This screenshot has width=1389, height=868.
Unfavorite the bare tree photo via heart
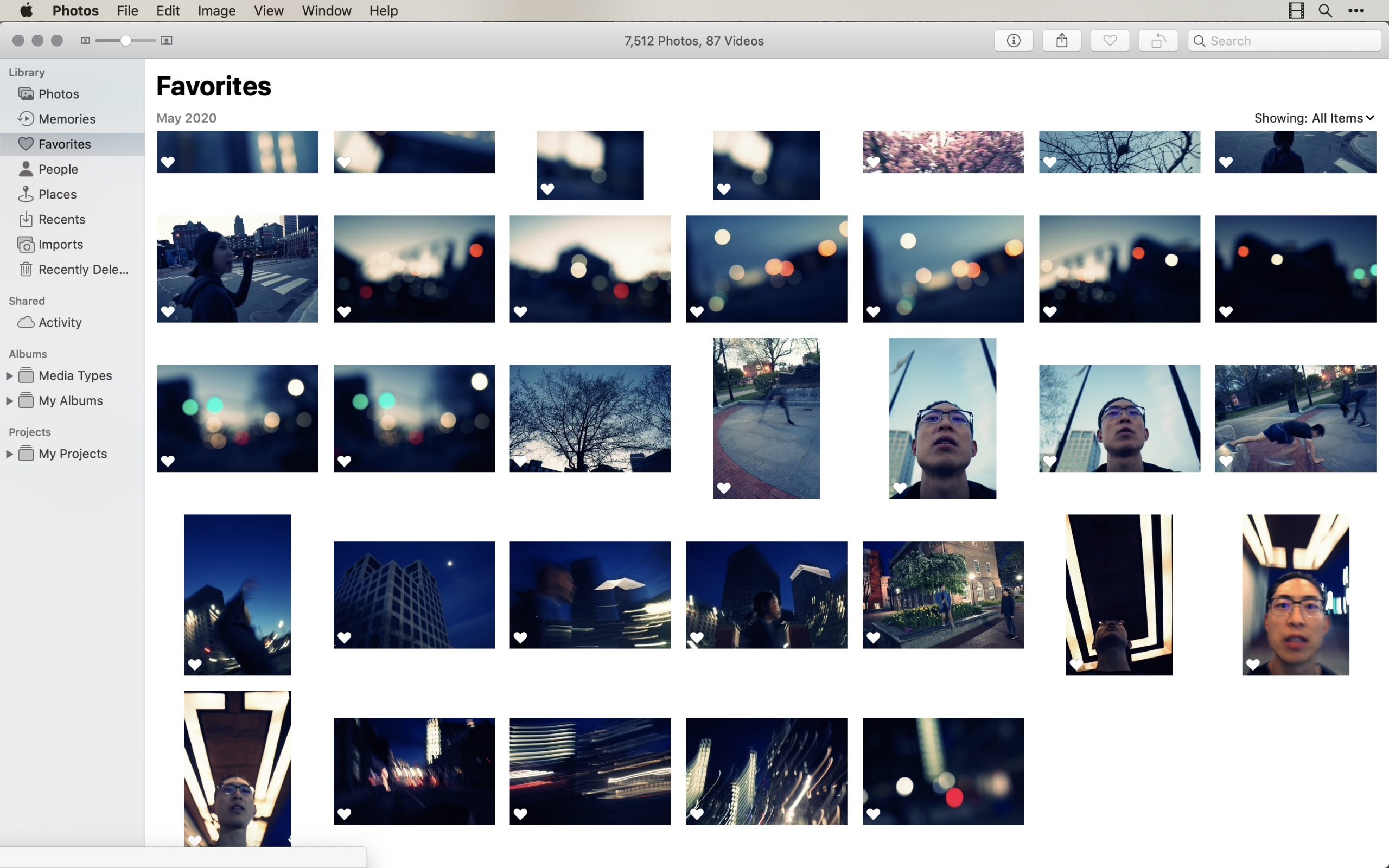pyautogui.click(x=520, y=461)
